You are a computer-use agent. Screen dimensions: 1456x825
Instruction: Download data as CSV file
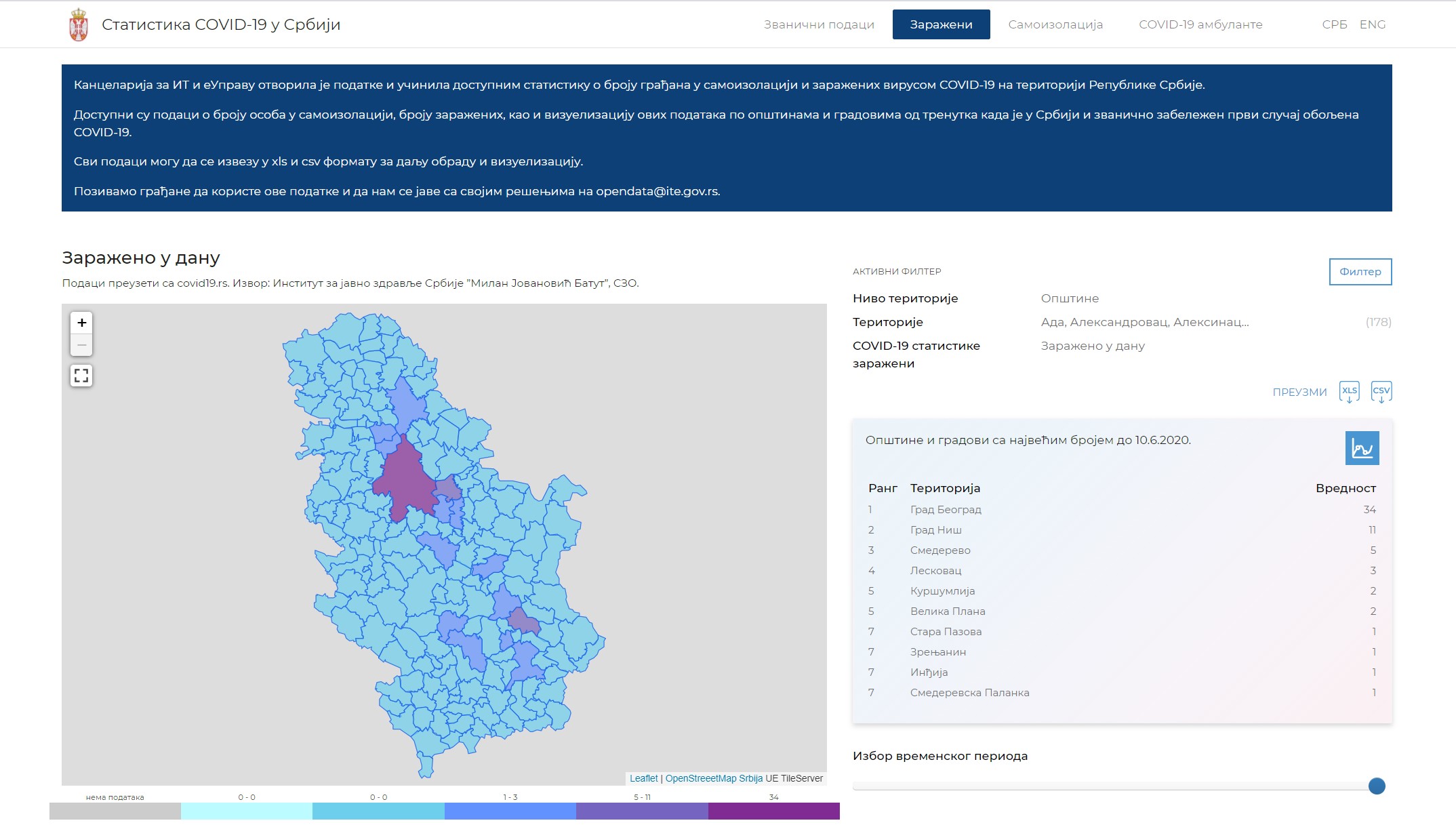click(1381, 392)
